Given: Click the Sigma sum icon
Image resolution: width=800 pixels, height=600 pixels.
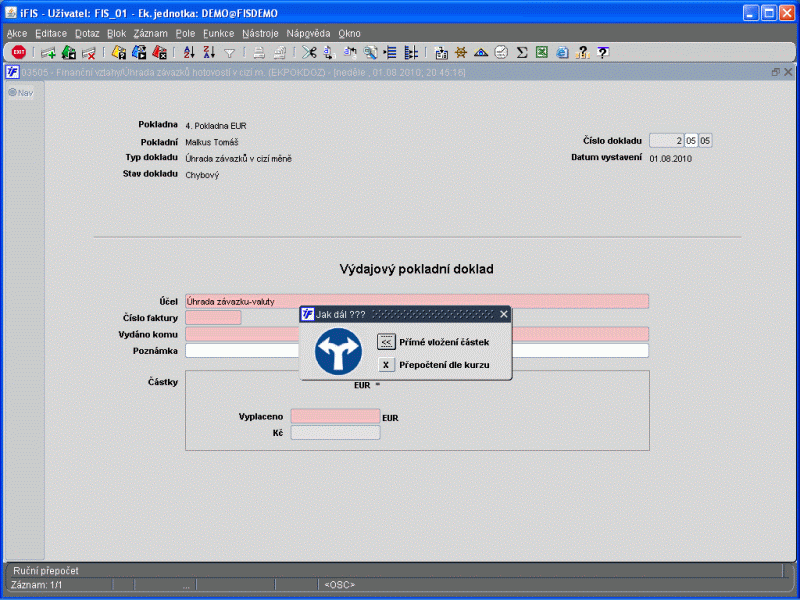Looking at the screenshot, I should (522, 52).
